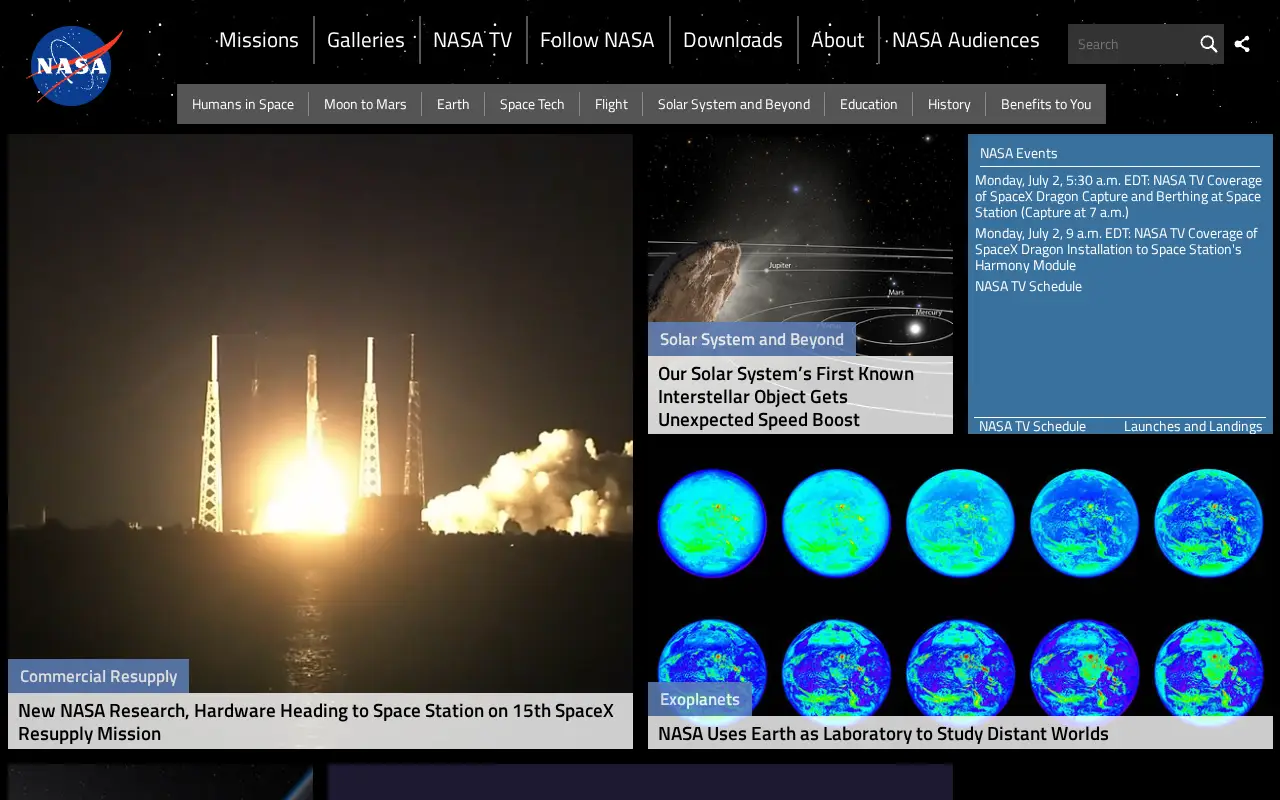Open the Missions menu
1280x800 pixels.
pos(258,40)
